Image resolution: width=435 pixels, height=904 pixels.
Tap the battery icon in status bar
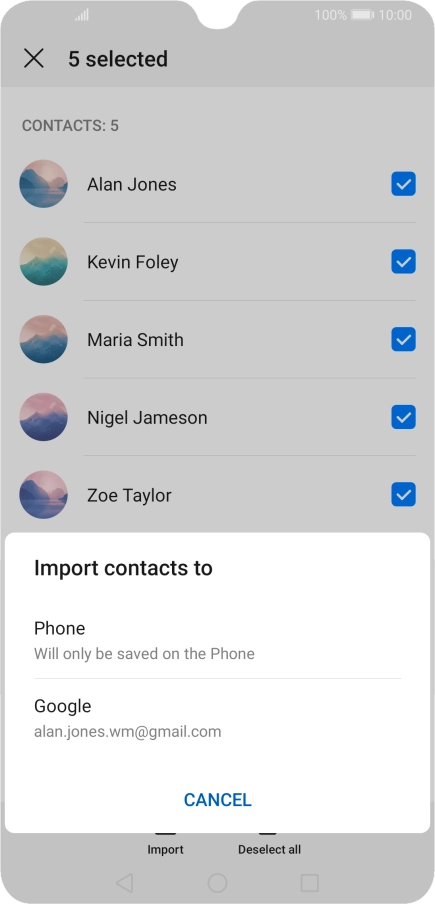tap(362, 15)
